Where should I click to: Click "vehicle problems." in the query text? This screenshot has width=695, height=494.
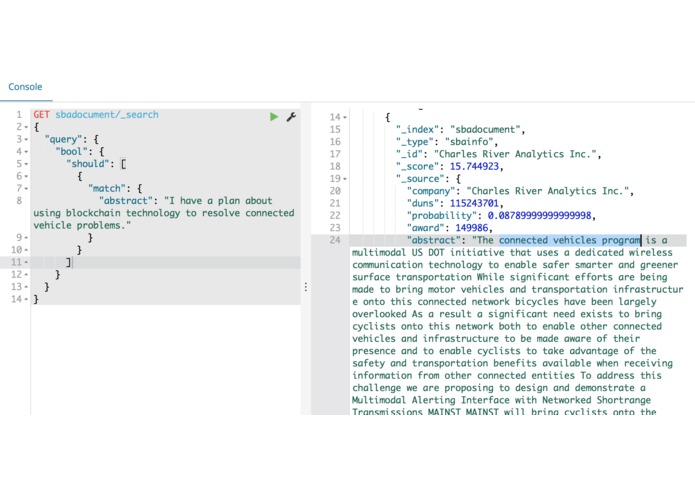coord(82,226)
